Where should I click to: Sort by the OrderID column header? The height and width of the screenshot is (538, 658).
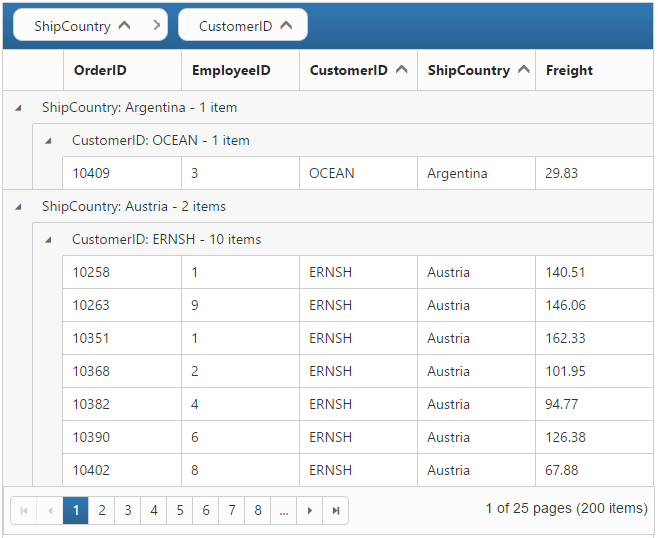pyautogui.click(x=100, y=70)
